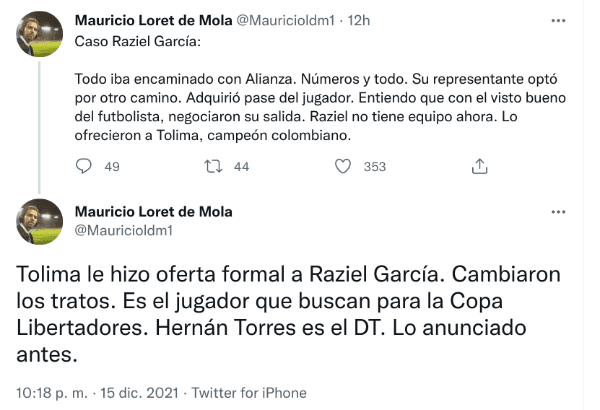Retweet the Caso Raziel García tweet
This screenshot has width=600, height=410.
pyautogui.click(x=212, y=167)
